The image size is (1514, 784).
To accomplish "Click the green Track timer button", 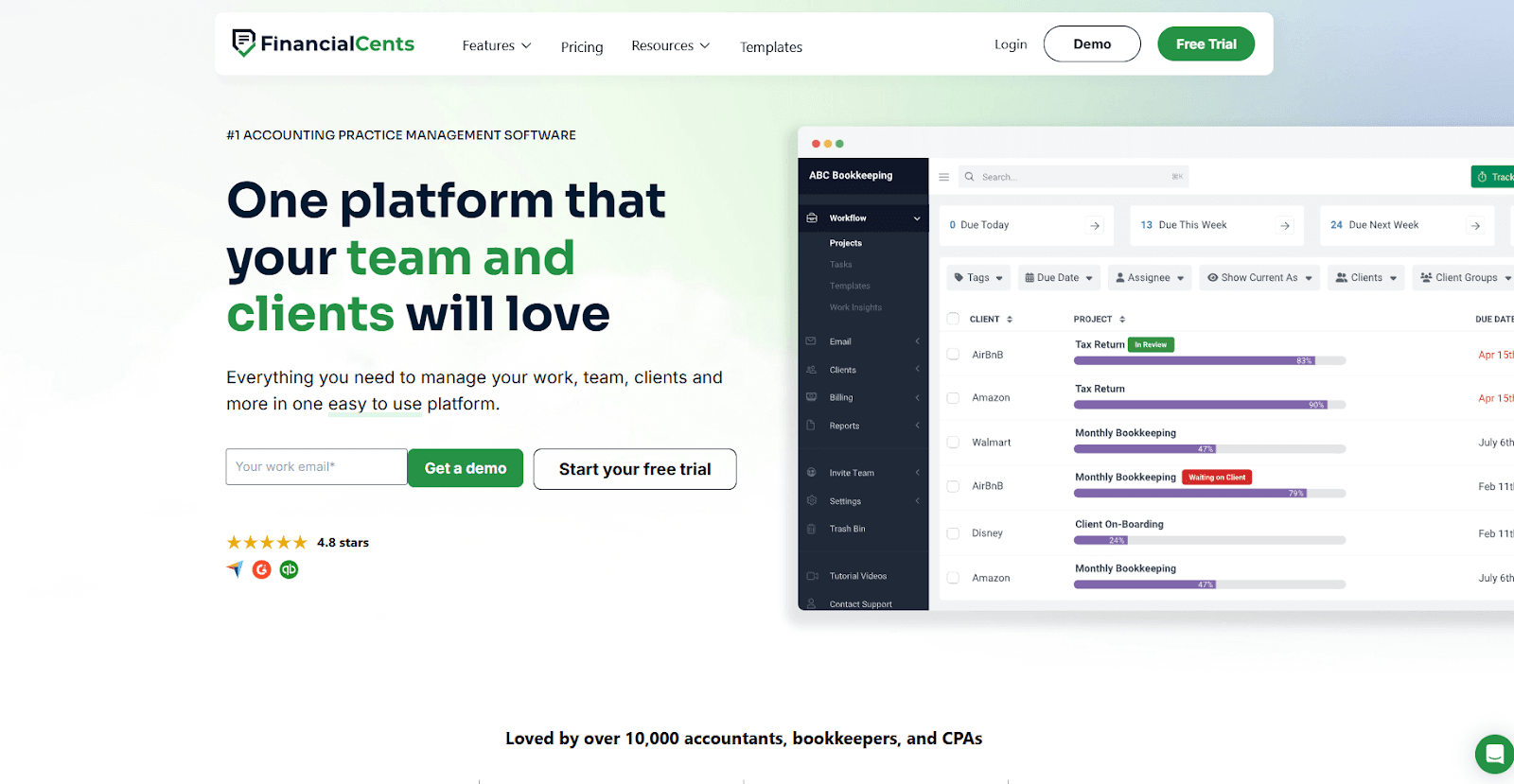I will click(1493, 177).
